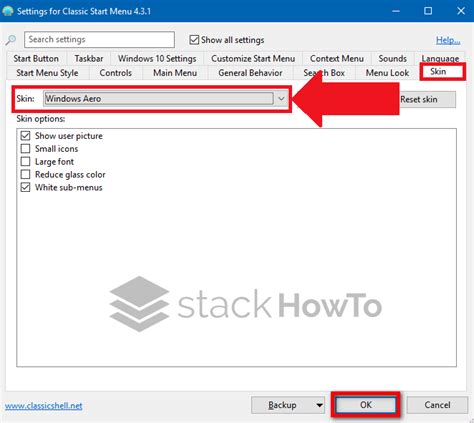The width and height of the screenshot is (474, 423).
Task: Switch to the Sounds tab
Action: click(392, 59)
